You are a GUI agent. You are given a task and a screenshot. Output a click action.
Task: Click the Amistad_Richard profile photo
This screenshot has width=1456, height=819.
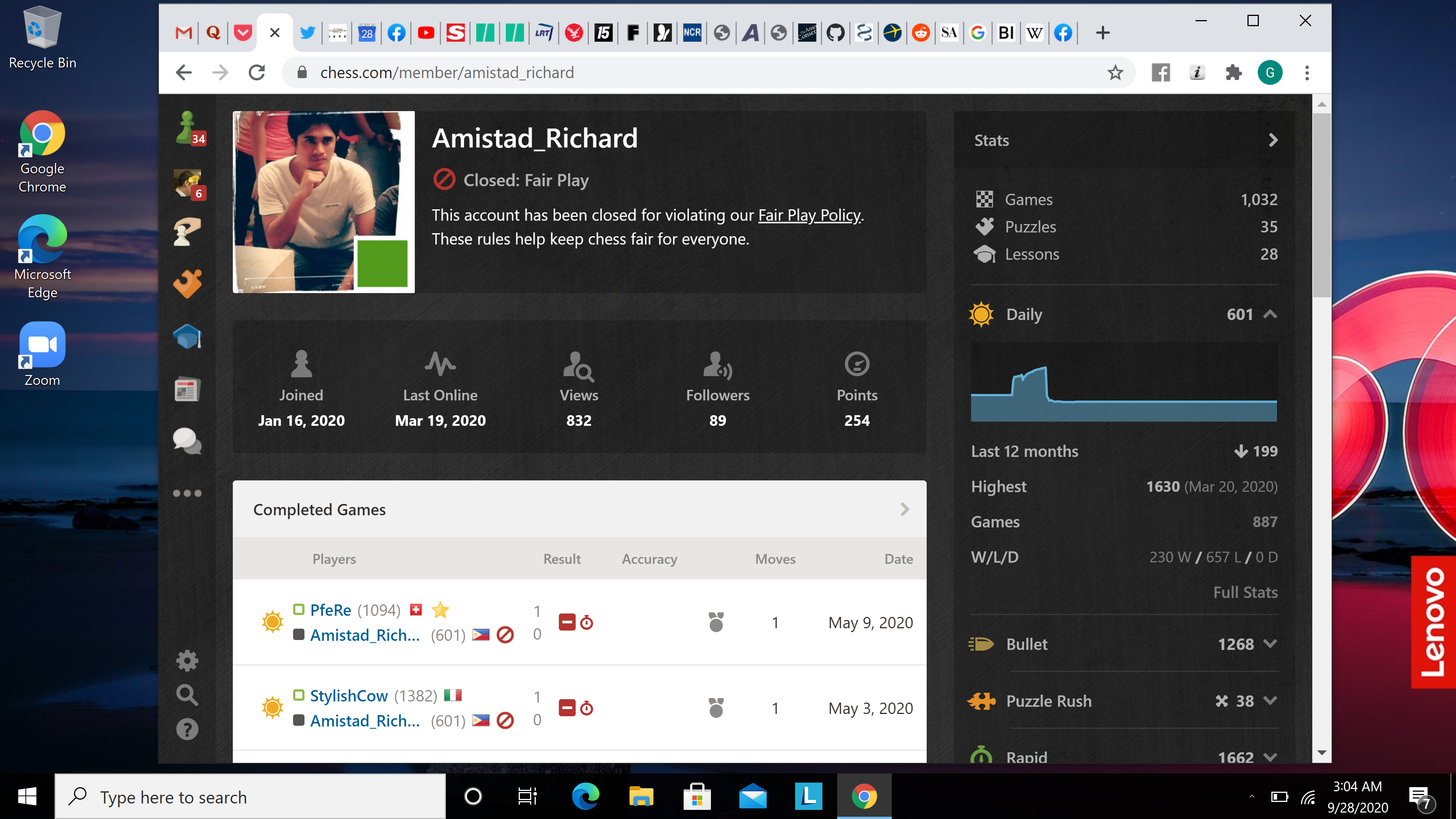point(323,202)
